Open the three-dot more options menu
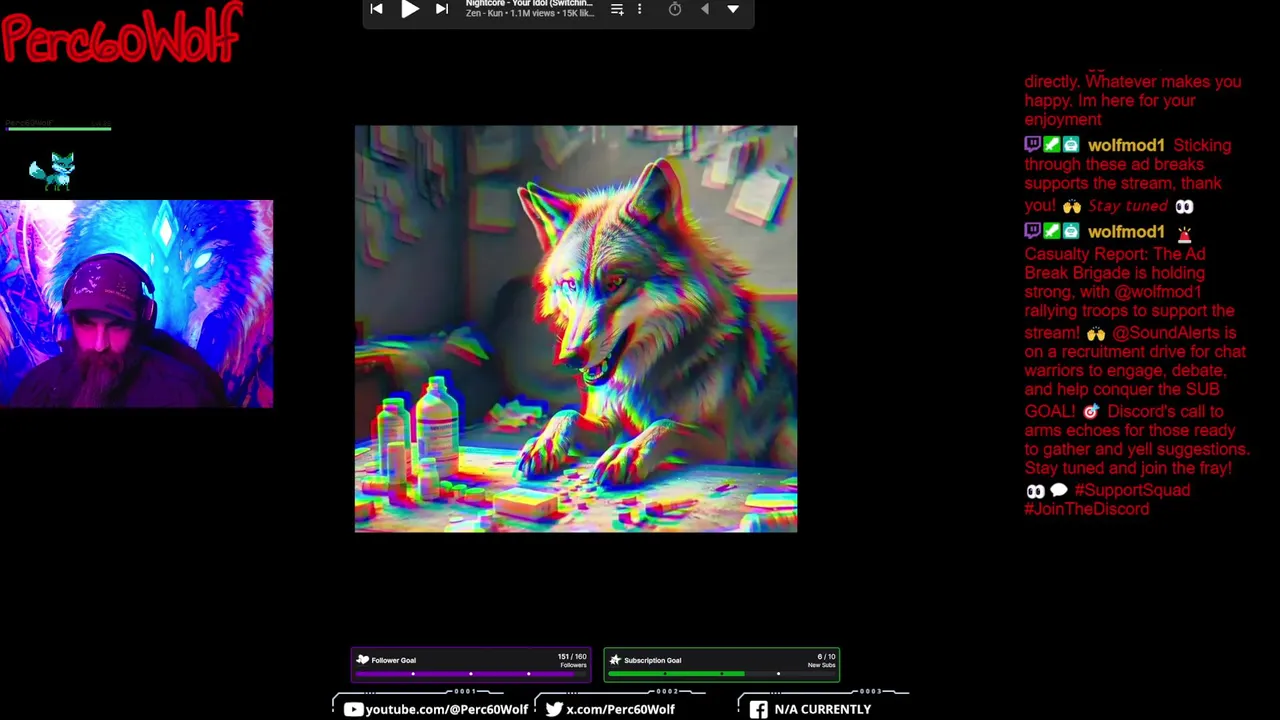 coord(639,9)
